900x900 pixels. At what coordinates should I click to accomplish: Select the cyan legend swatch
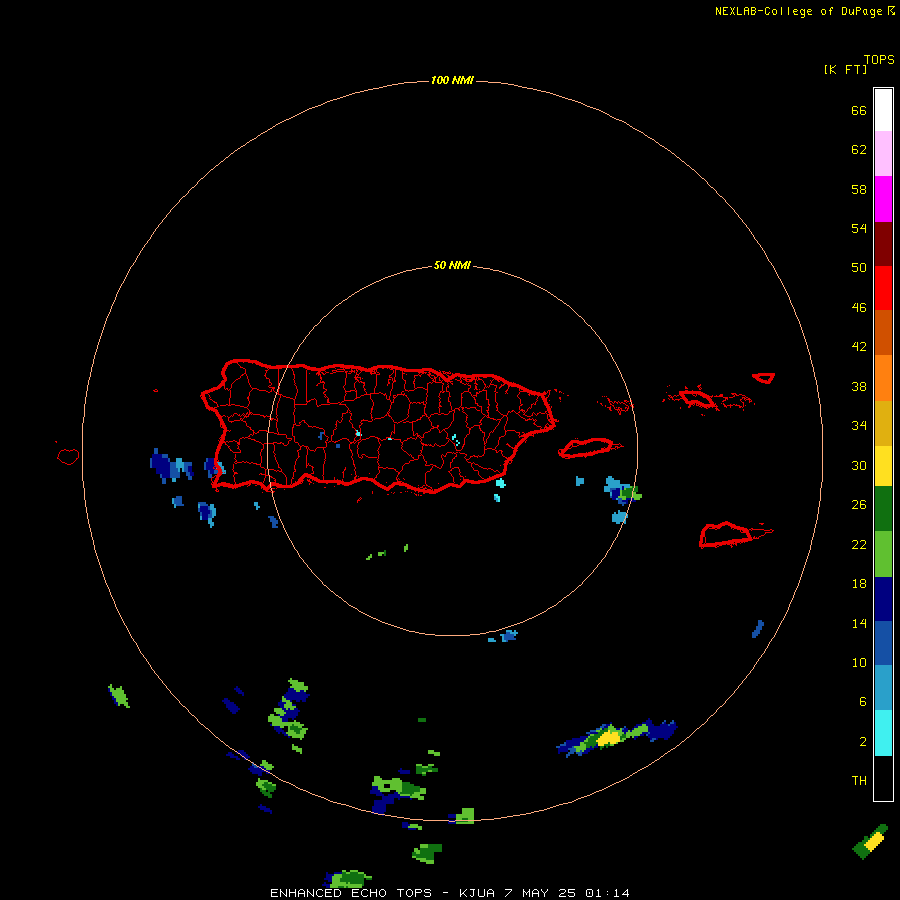[x=883, y=734]
